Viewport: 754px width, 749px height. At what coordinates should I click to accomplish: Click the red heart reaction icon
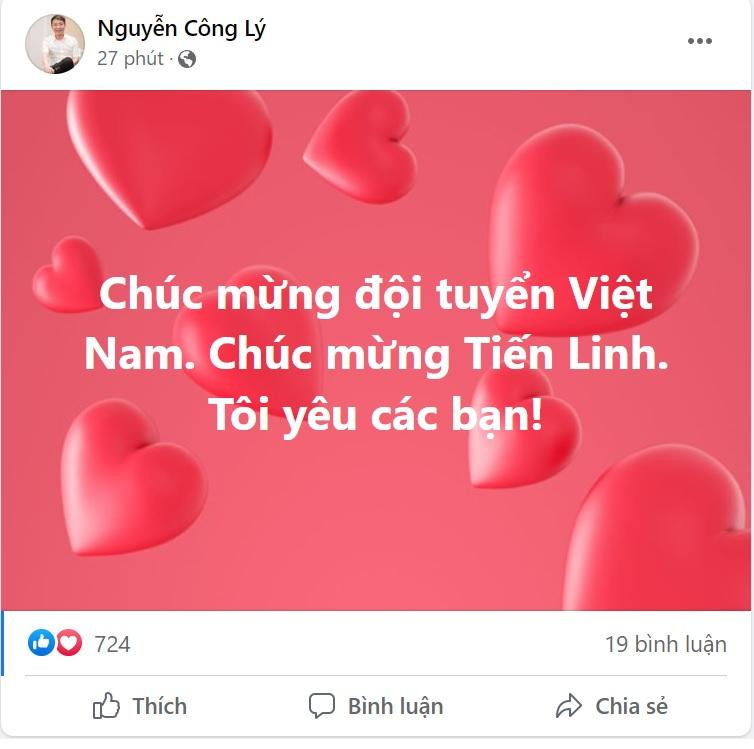pos(69,643)
